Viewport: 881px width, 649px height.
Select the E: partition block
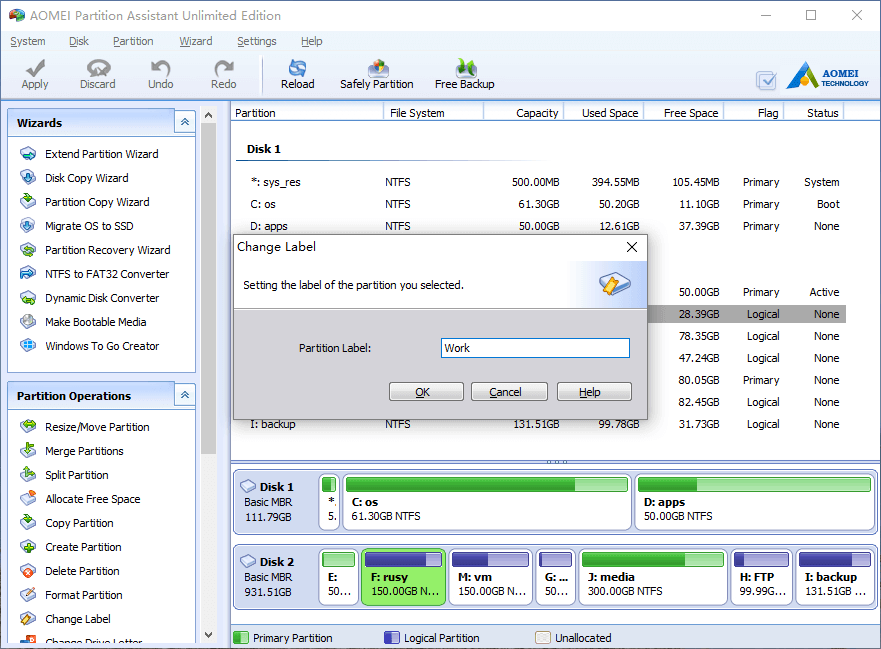click(339, 577)
